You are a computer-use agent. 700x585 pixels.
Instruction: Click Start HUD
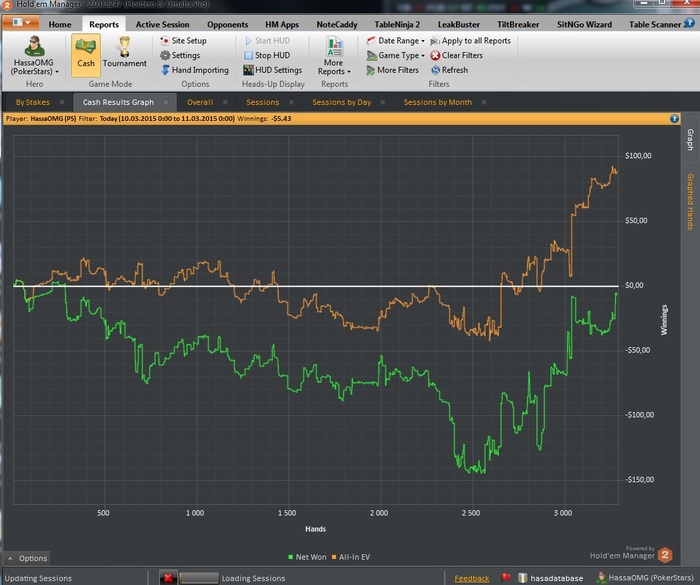[267, 41]
